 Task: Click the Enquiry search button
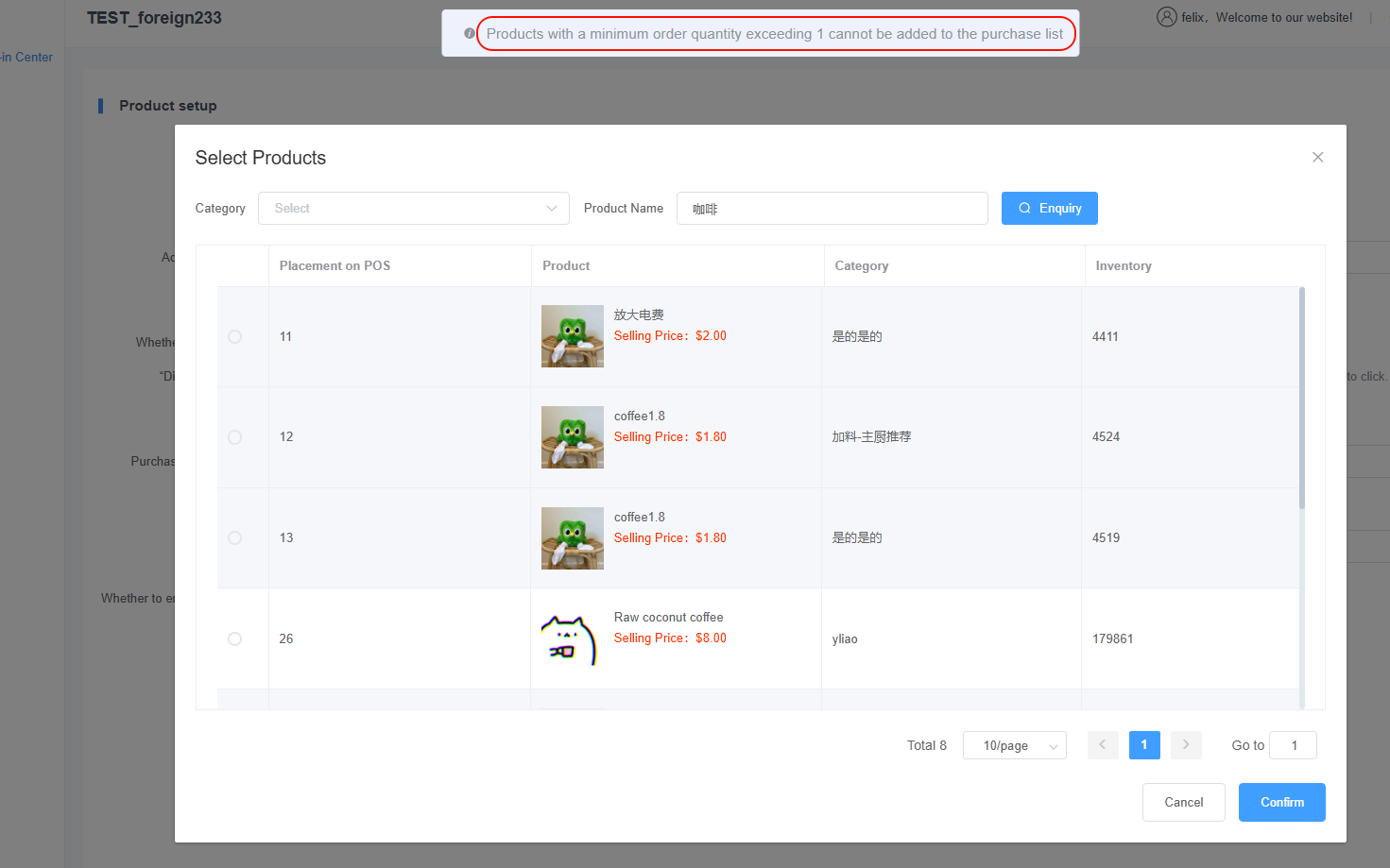[1049, 209]
